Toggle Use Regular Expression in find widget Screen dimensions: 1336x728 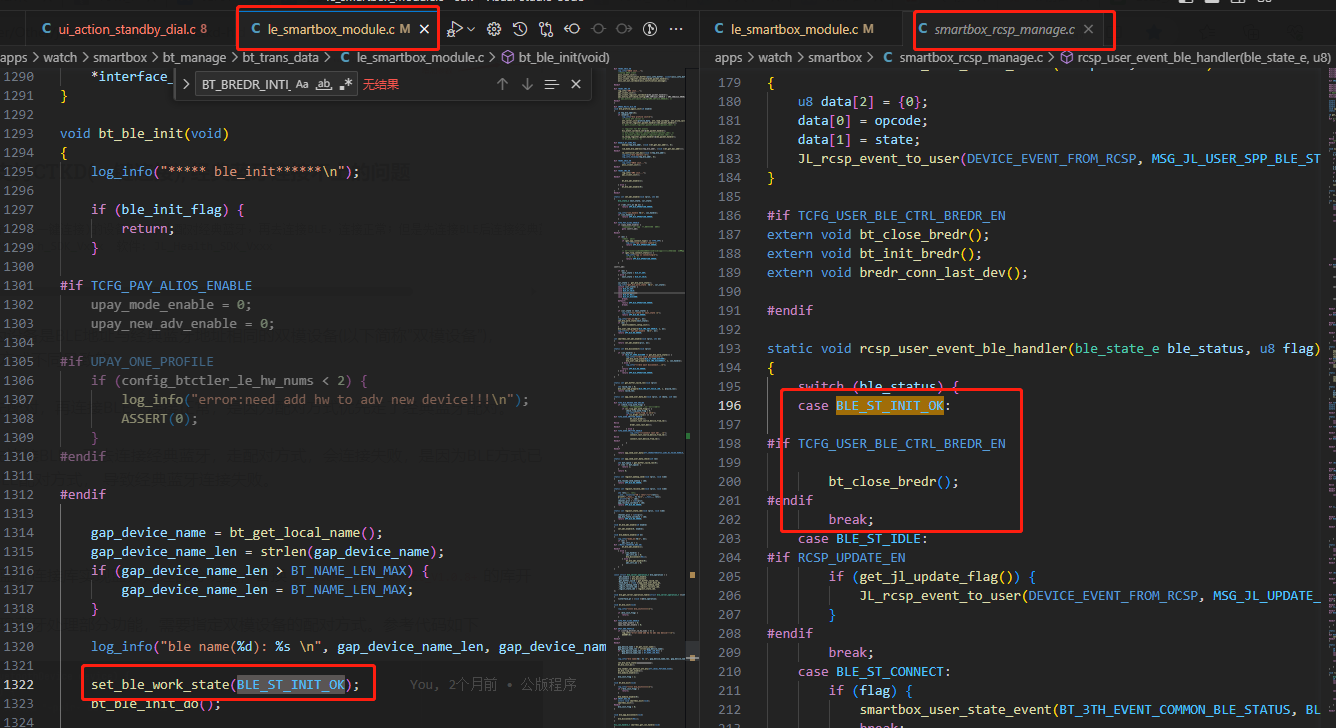pyautogui.click(x=346, y=84)
